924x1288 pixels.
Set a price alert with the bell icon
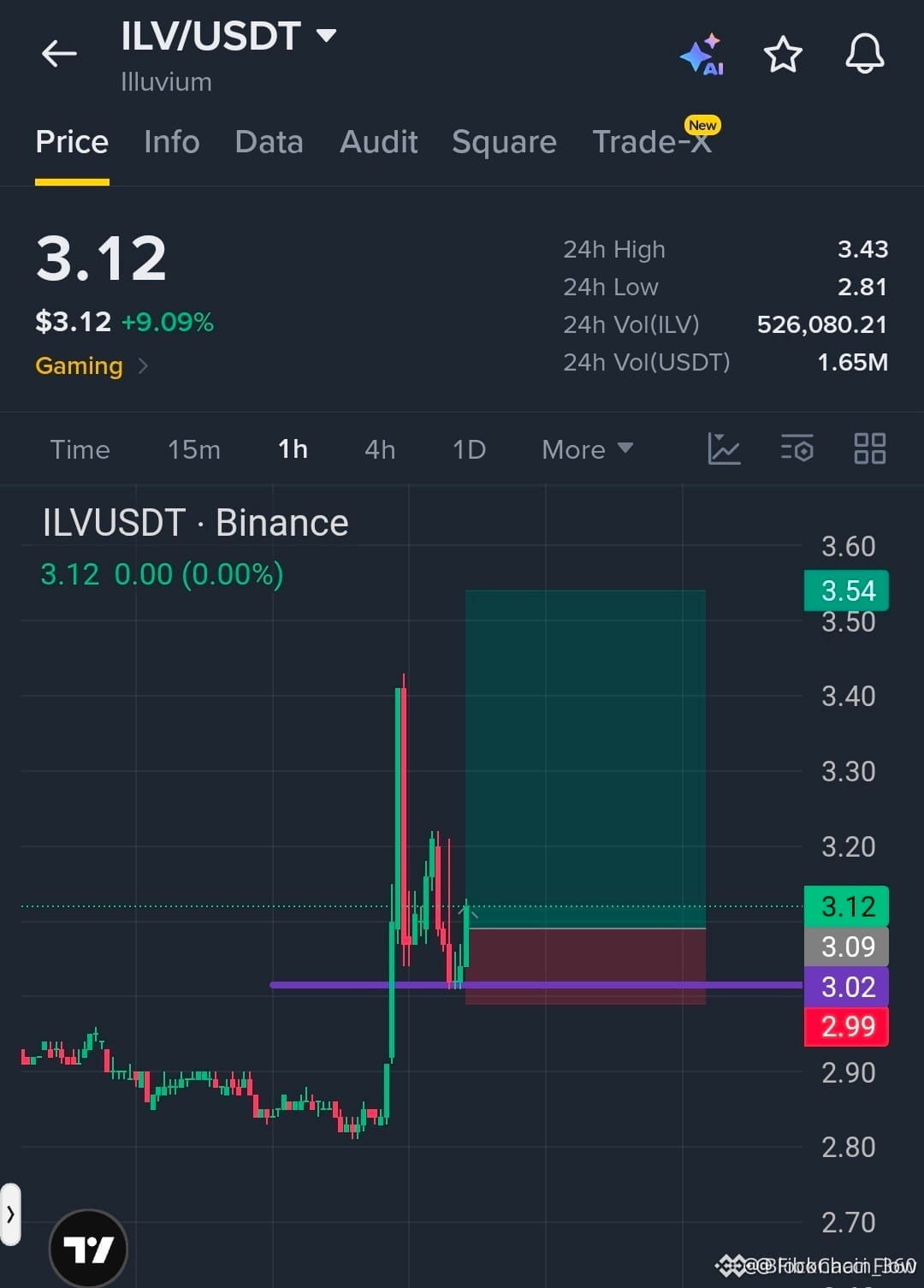point(864,55)
